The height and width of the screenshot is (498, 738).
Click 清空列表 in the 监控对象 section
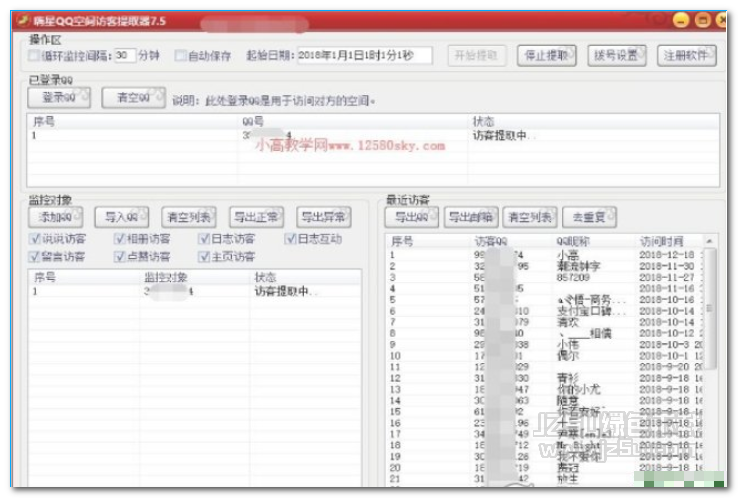[x=189, y=217]
